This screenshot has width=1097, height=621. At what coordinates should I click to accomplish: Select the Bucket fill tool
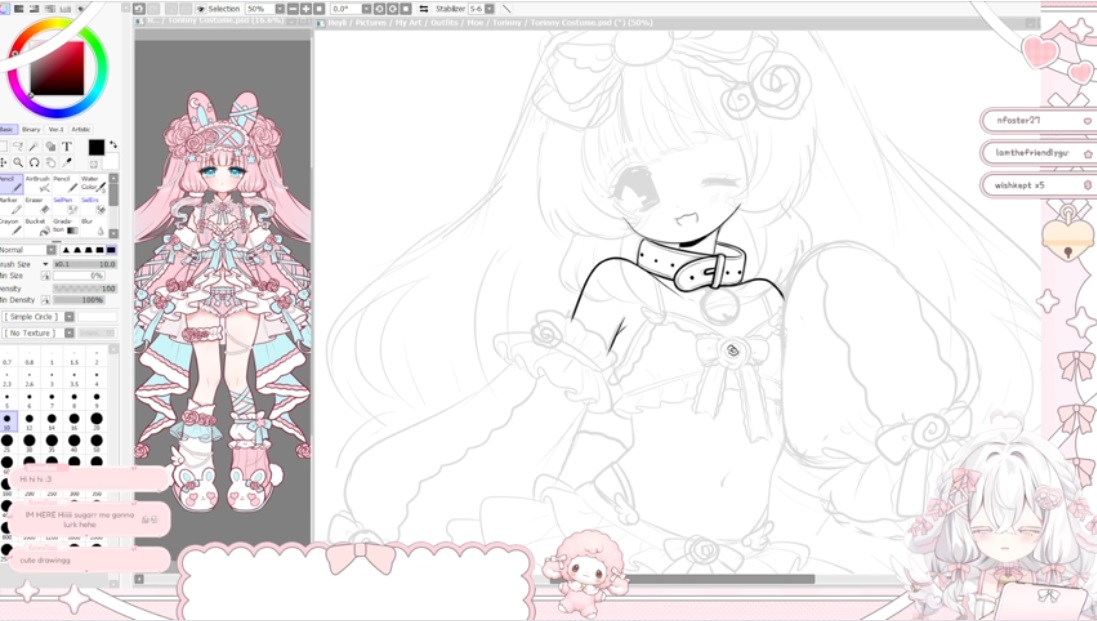click(x=38, y=227)
